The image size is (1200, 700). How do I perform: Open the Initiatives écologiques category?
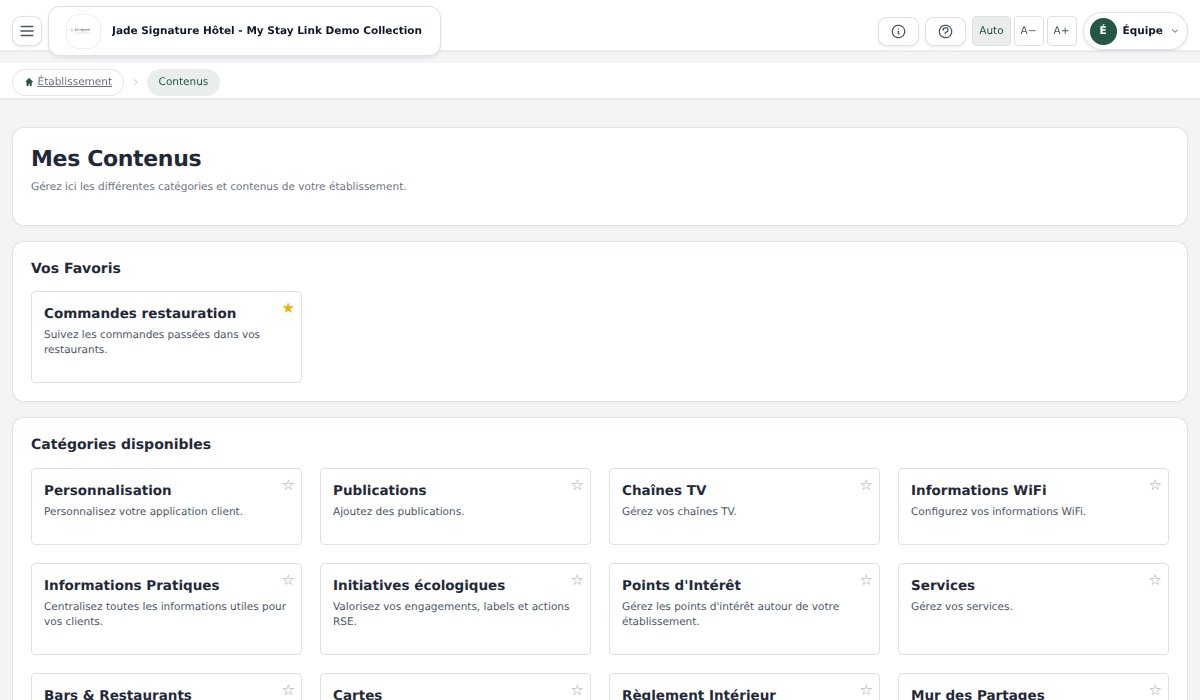pyautogui.click(x=455, y=609)
